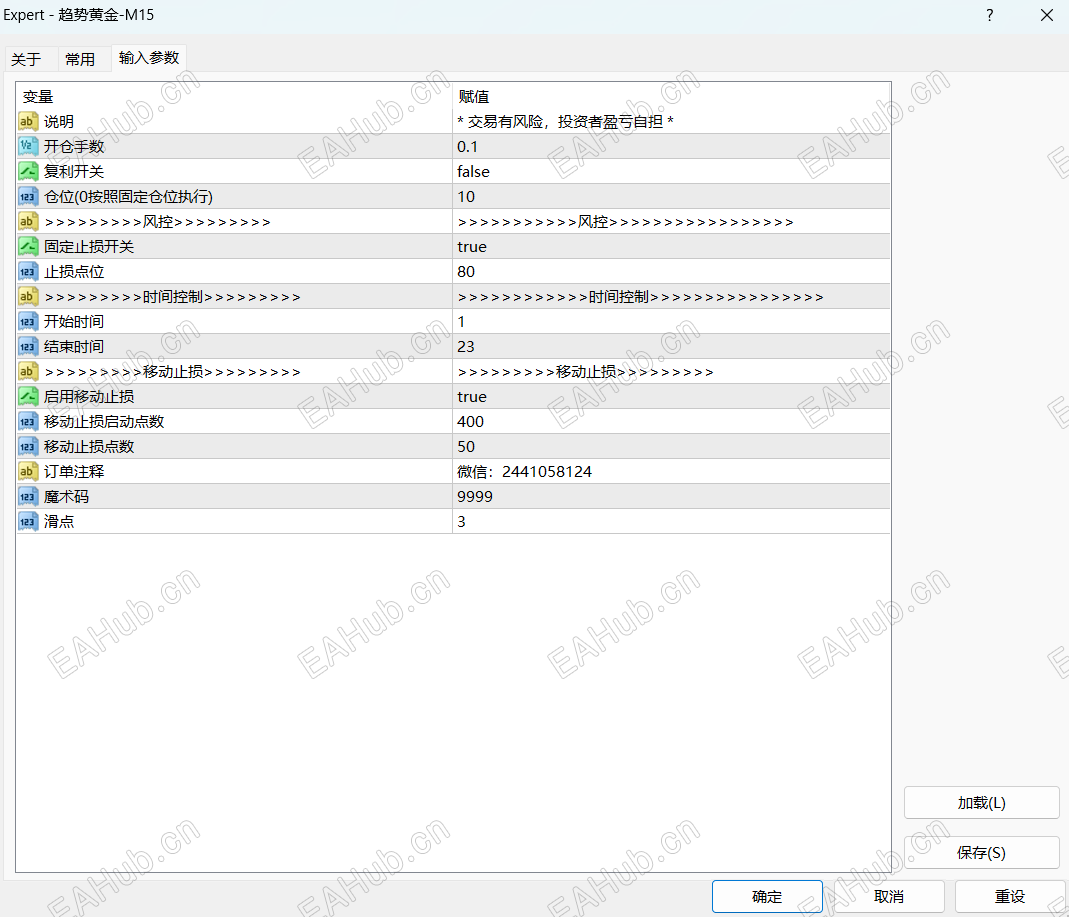Select the 开始时间 variable name

74,321
